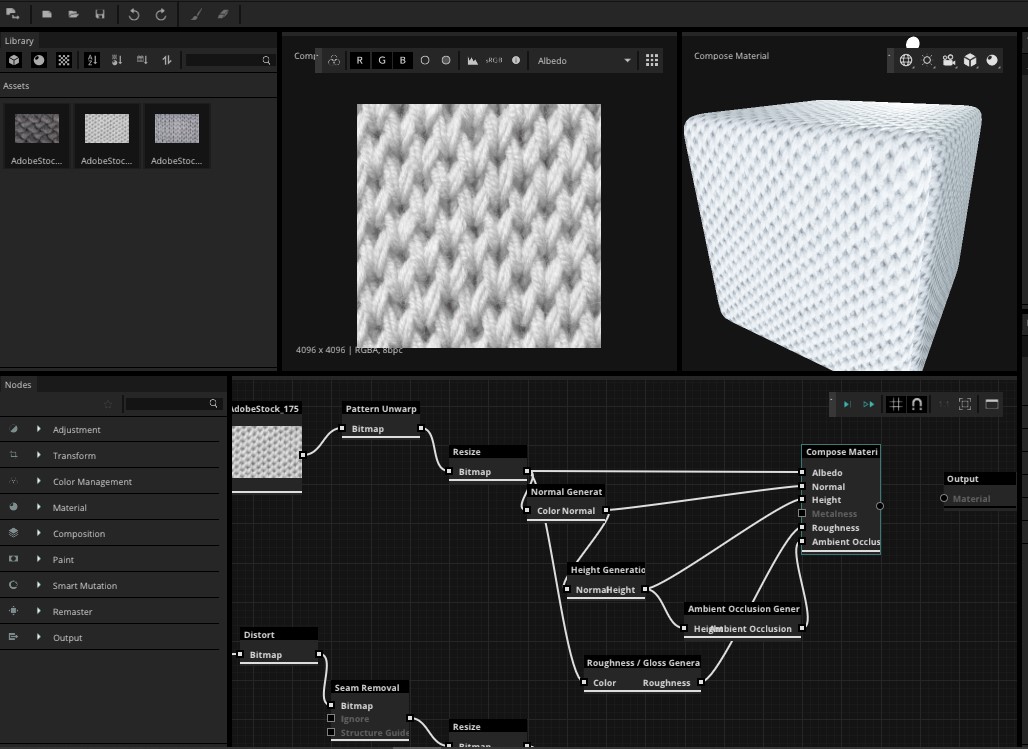Click the undo arrow icon
This screenshot has width=1028, height=749.
134,15
